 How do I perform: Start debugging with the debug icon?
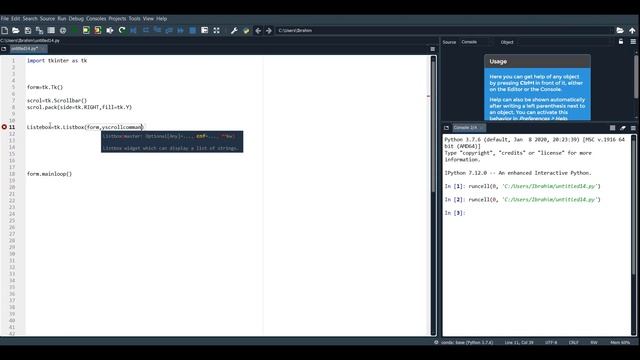133,30
